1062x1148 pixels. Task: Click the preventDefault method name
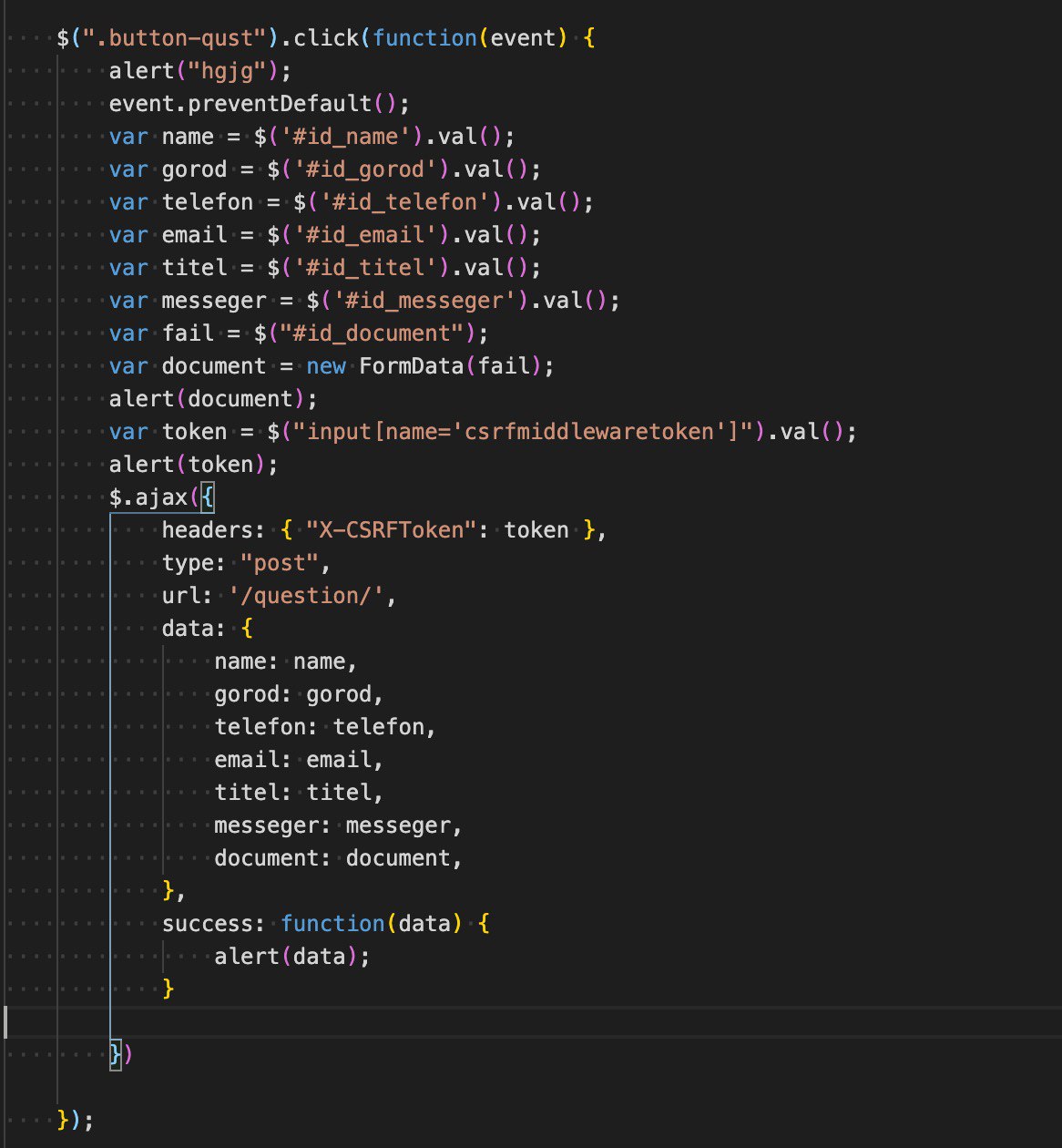(281, 104)
